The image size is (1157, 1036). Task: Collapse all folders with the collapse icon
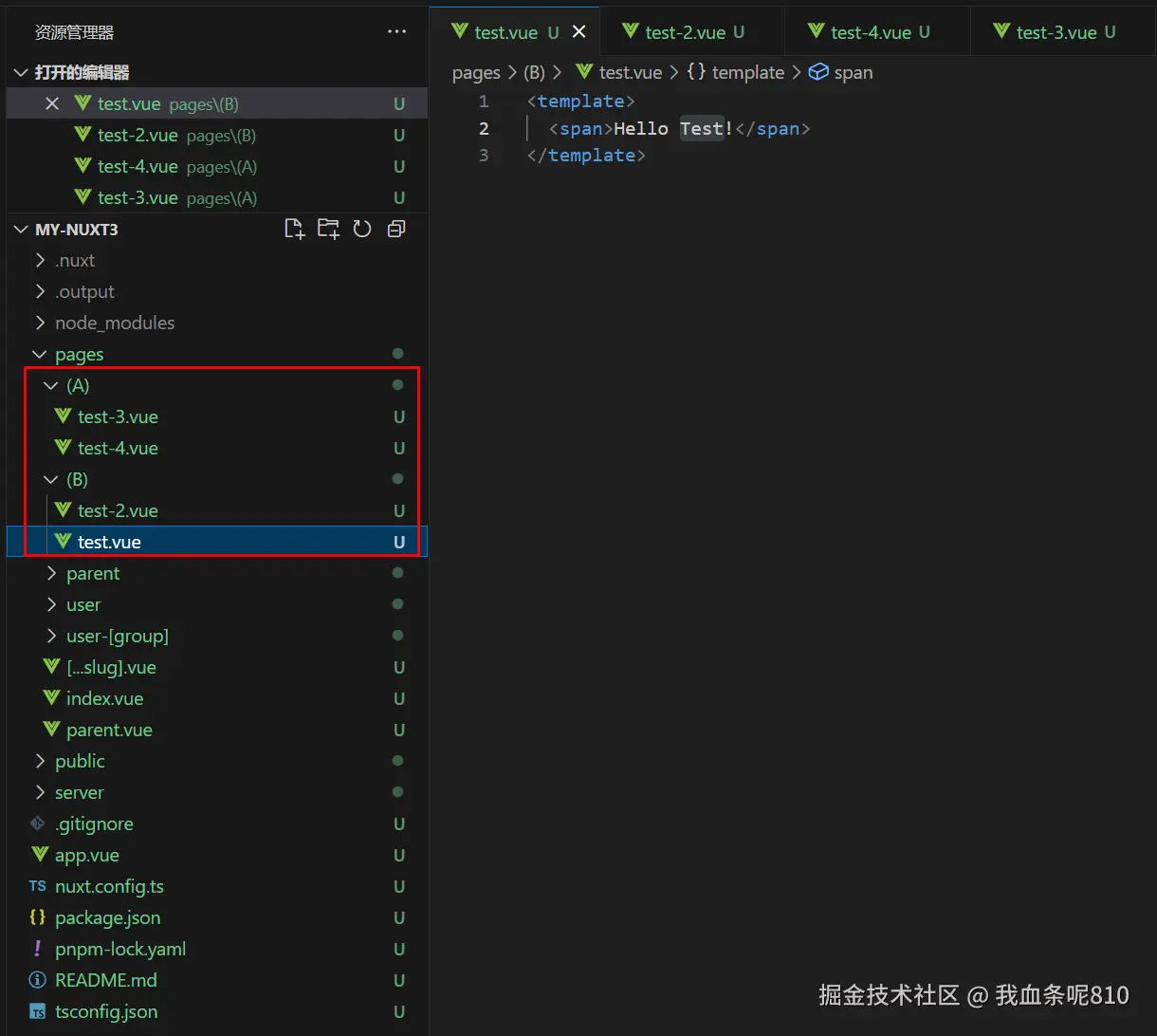(396, 229)
